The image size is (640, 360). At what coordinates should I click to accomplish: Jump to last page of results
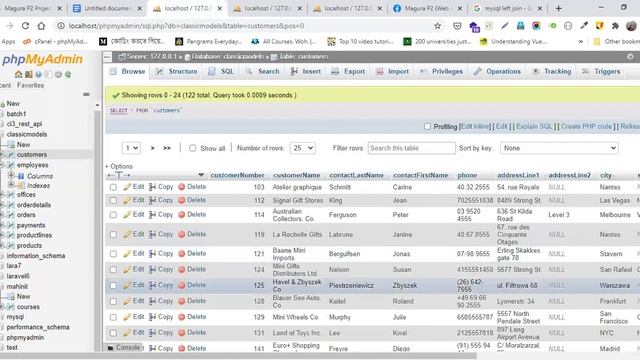coord(167,148)
